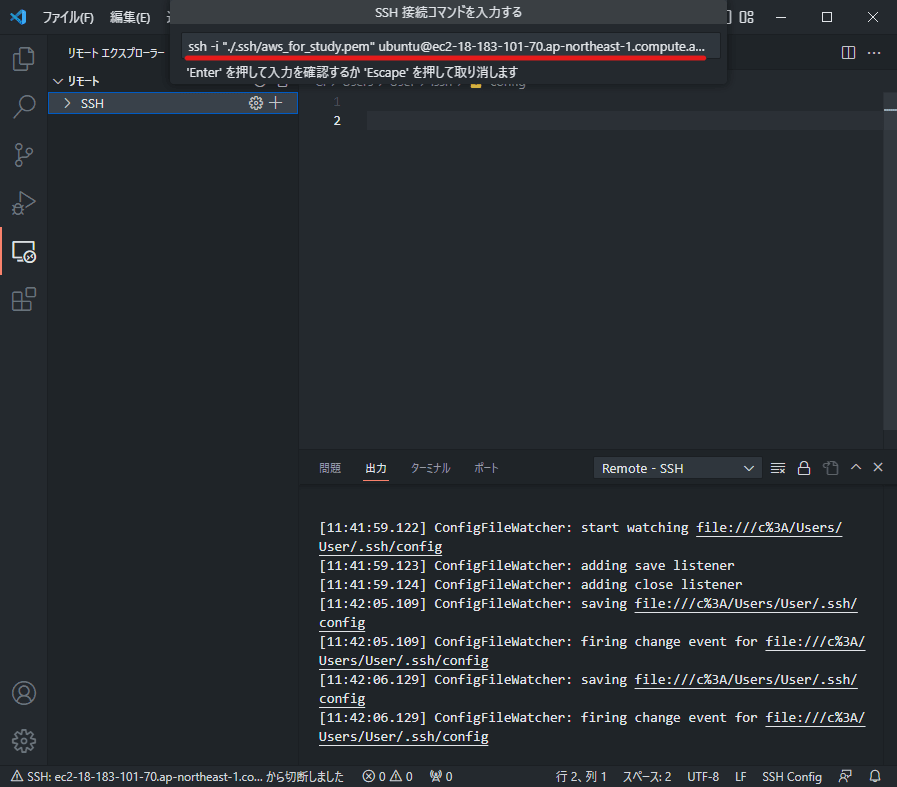Click the SSH configure gear icon
The image size is (897, 787).
(255, 103)
